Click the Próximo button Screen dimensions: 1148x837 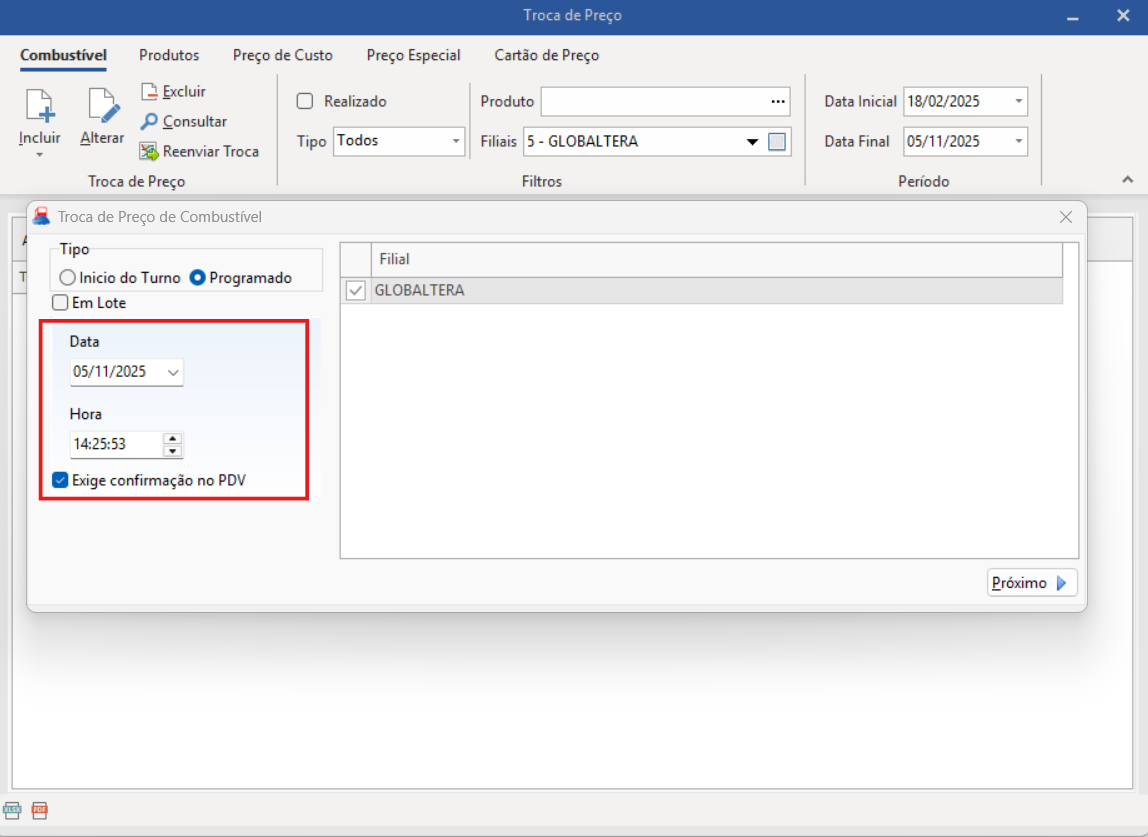(1031, 583)
